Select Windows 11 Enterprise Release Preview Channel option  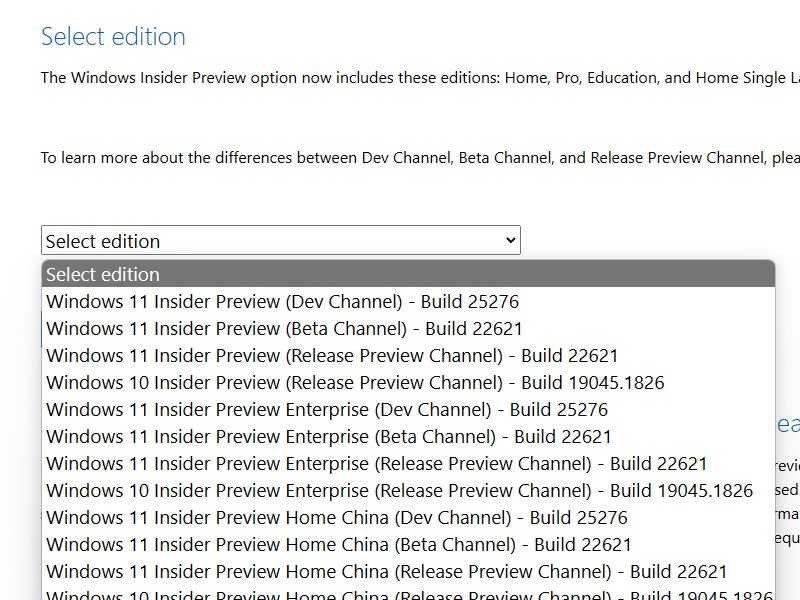[x=376, y=463]
